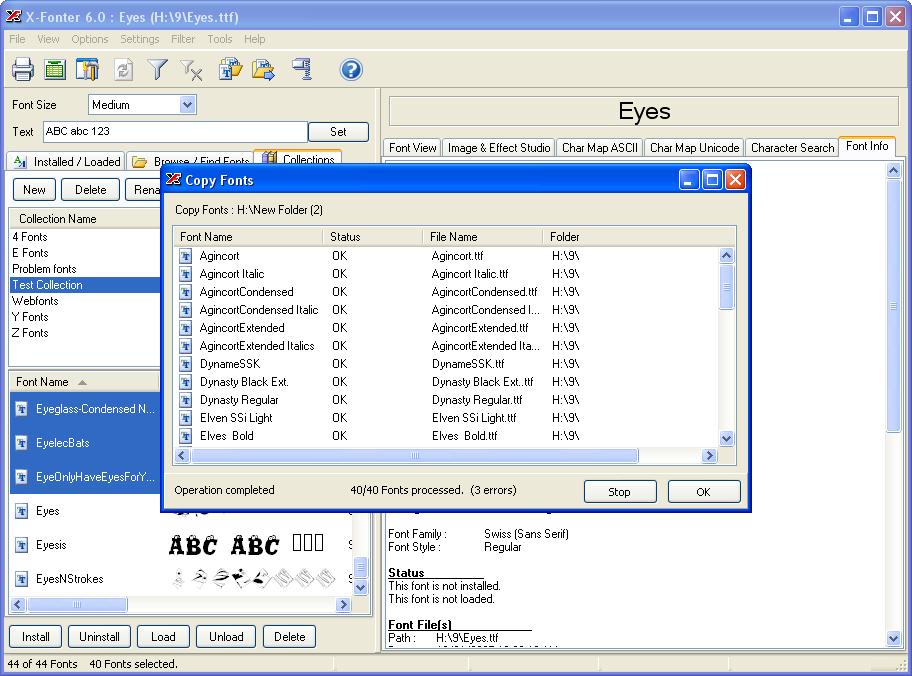Select the 4 Fonts collection
912x676 pixels.
(30, 237)
